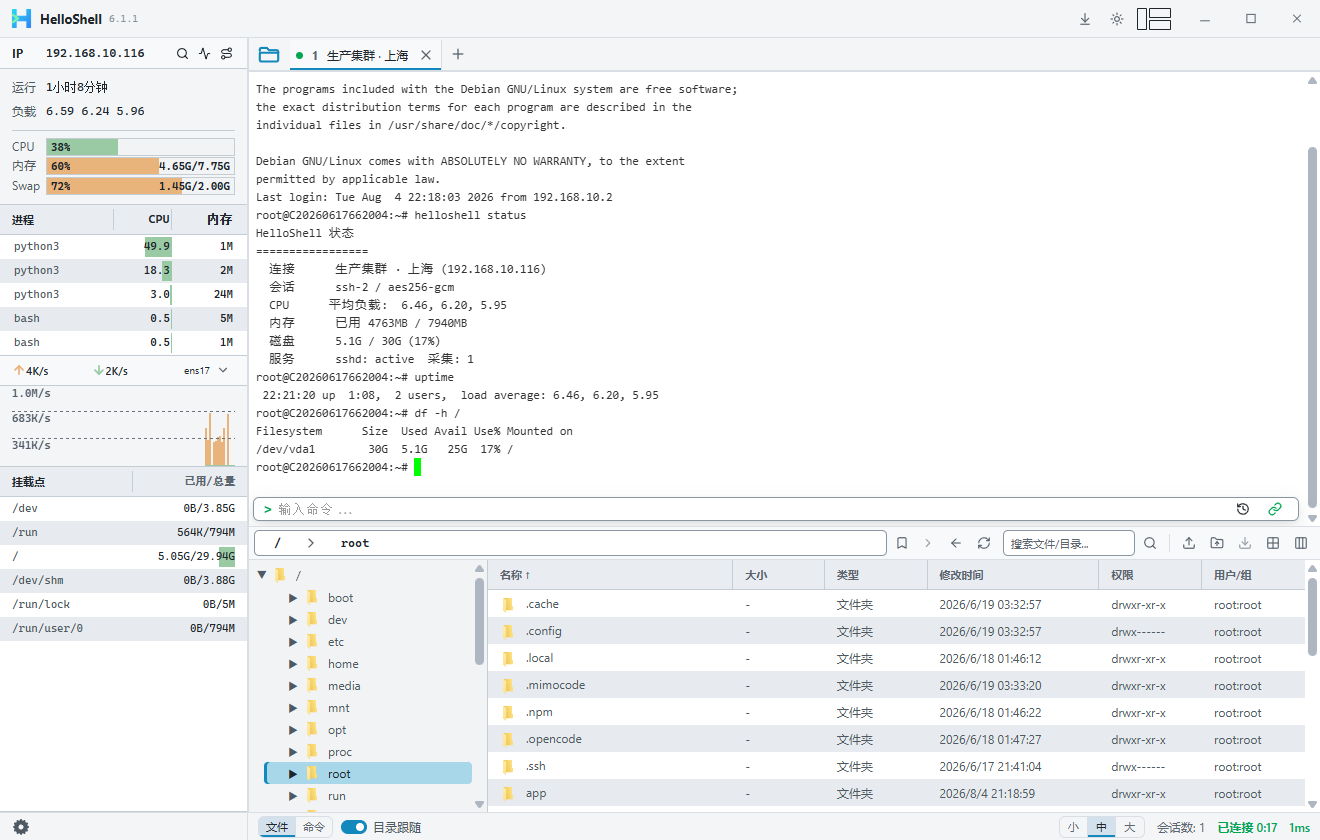1320x840 pixels.
Task: Select the large font size 大
Action: (x=1129, y=827)
